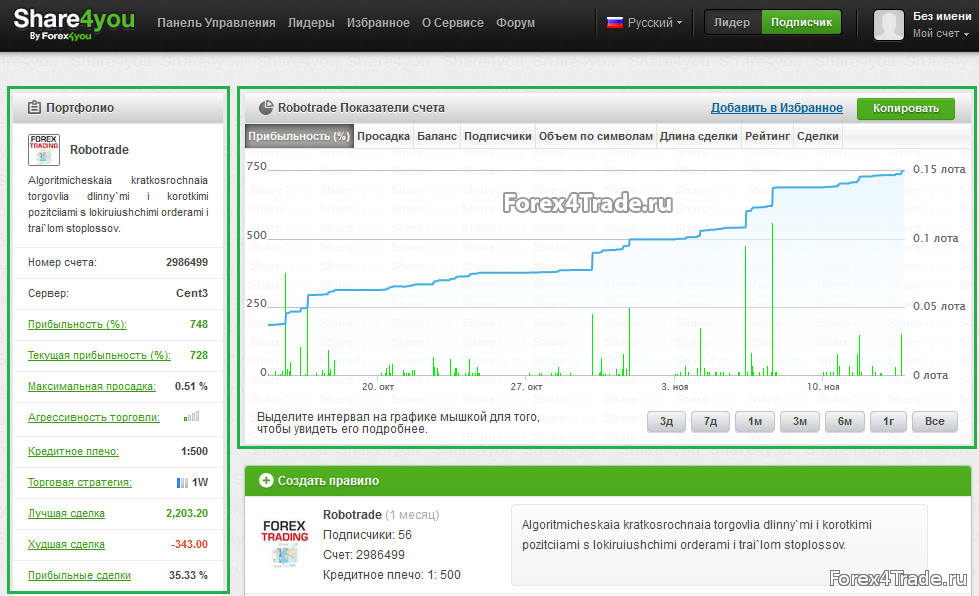This screenshot has width=979, height=596.
Task: Click Добавить в Избранное link
Action: click(x=777, y=108)
